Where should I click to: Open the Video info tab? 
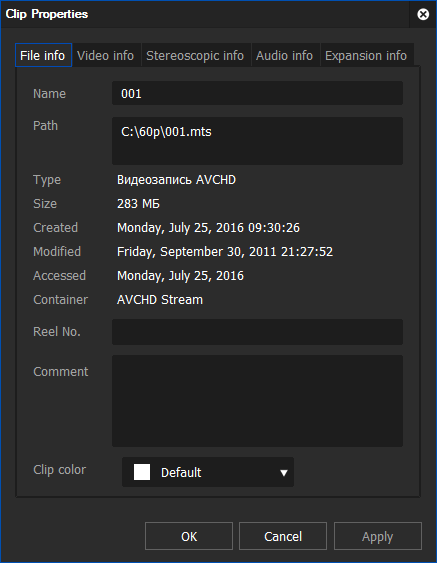tap(106, 56)
